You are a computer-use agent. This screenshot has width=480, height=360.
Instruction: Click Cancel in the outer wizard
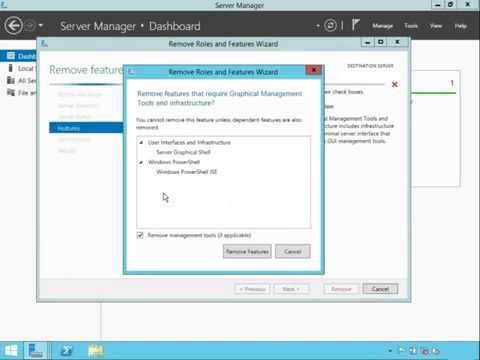(380, 289)
